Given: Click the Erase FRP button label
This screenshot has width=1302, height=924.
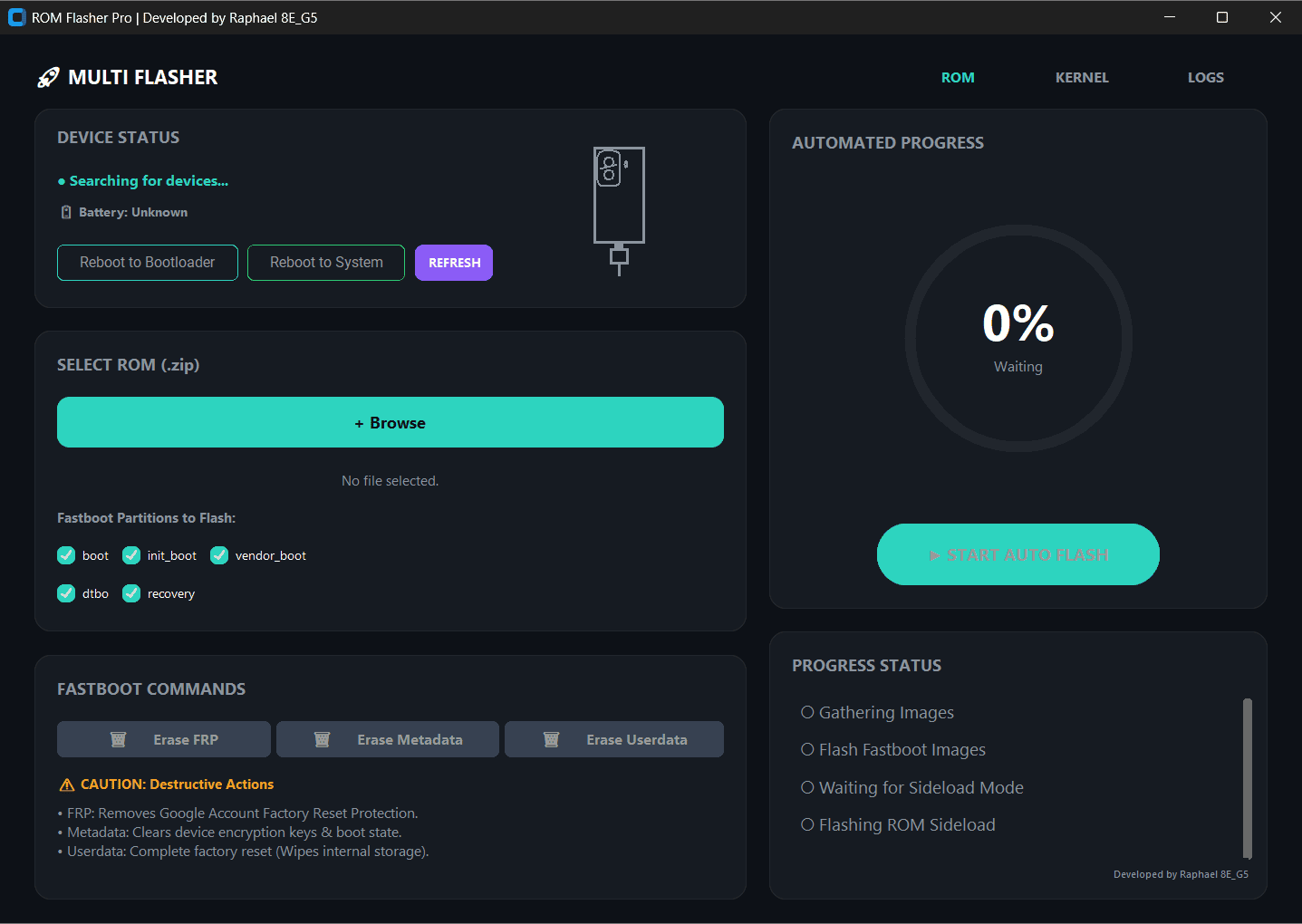Looking at the screenshot, I should [x=186, y=740].
